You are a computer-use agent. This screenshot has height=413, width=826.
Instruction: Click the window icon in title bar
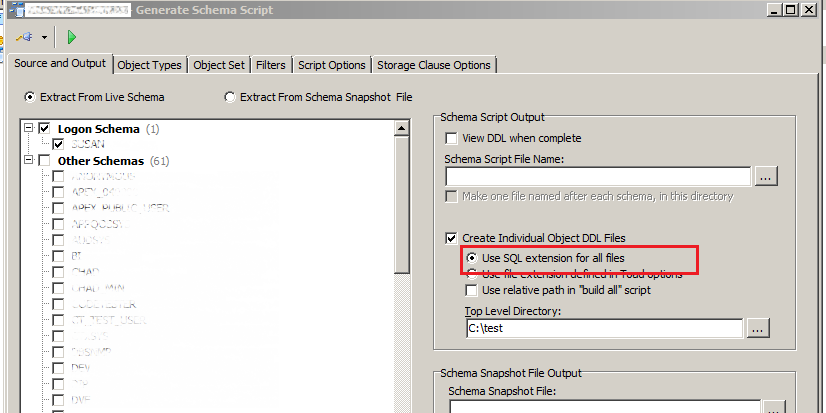click(10, 10)
